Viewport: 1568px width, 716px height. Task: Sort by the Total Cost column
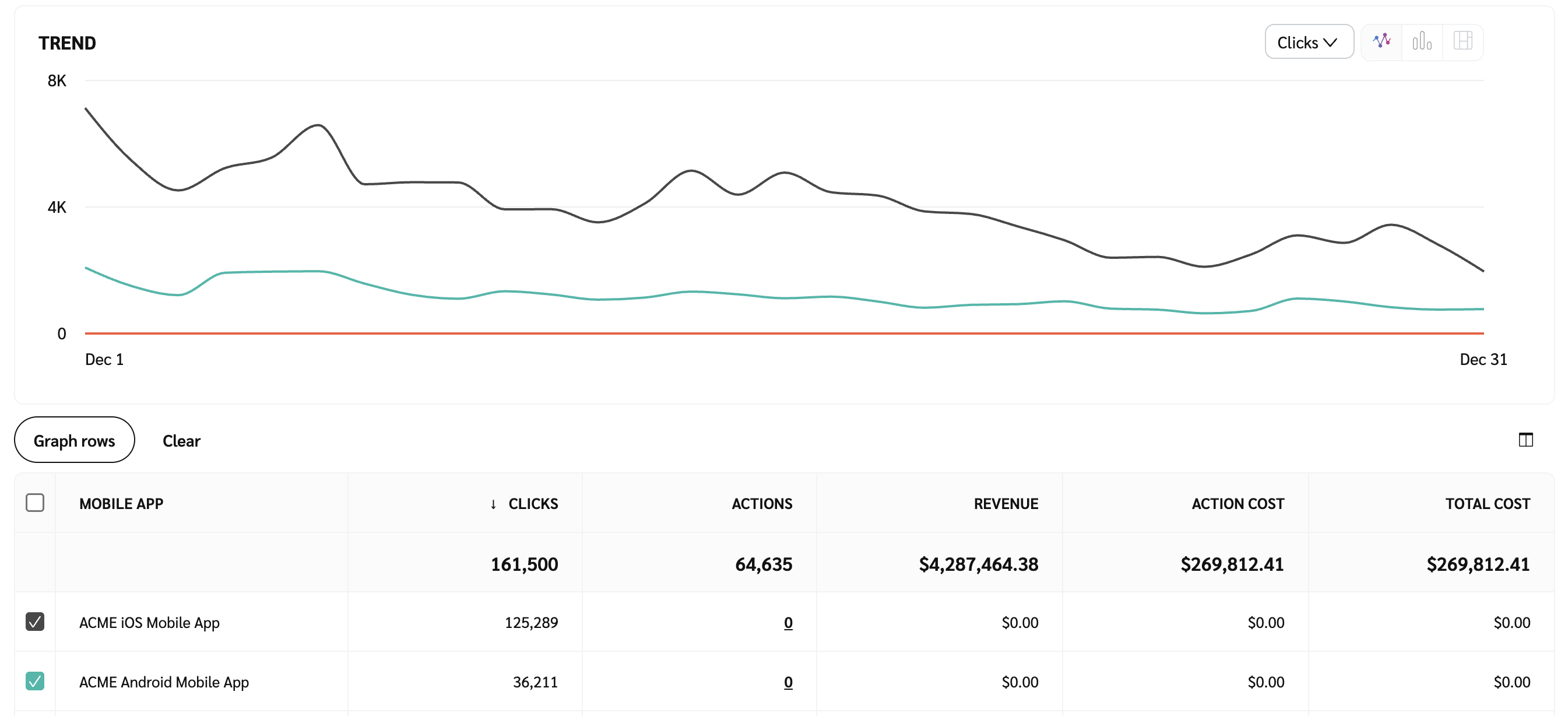(1487, 504)
